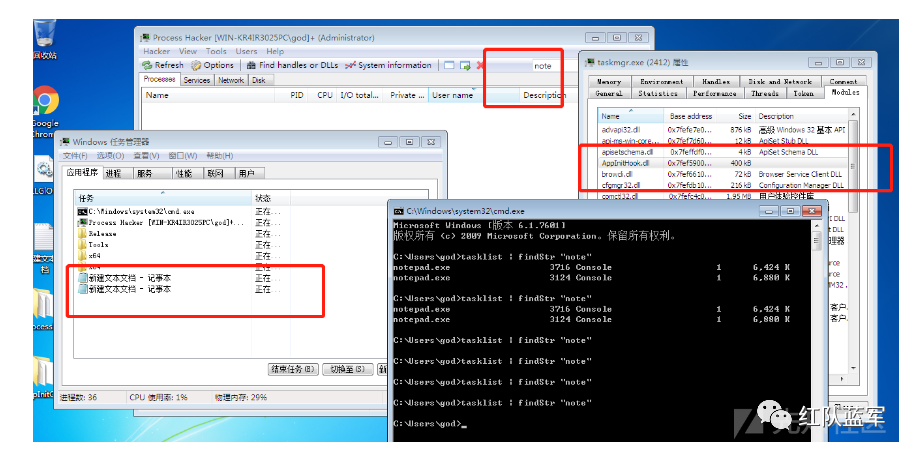
Task: Click the red X terminate icon
Action: click(480, 65)
